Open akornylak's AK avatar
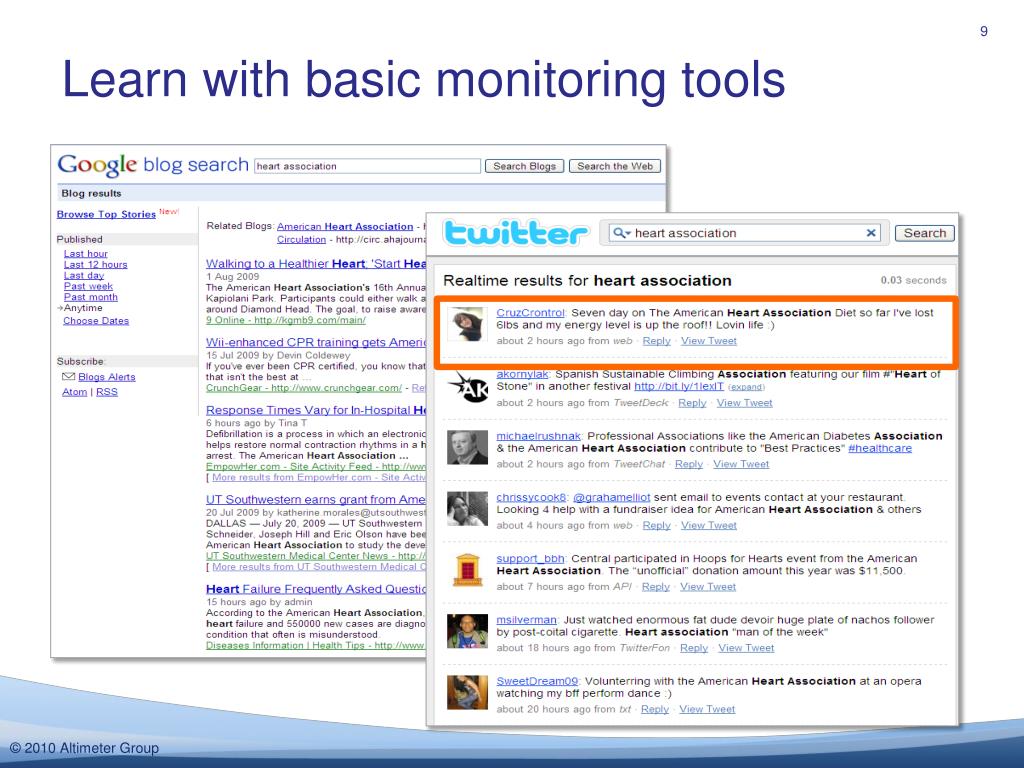The width and height of the screenshot is (1024, 768). coord(468,386)
